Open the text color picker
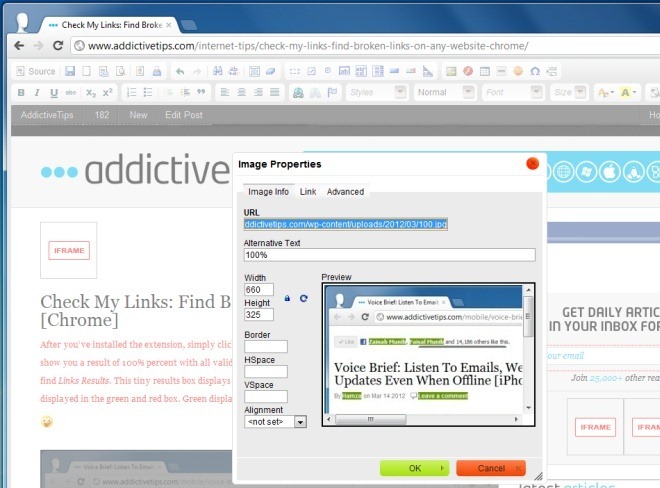The height and width of the screenshot is (488, 660). (x=605, y=93)
